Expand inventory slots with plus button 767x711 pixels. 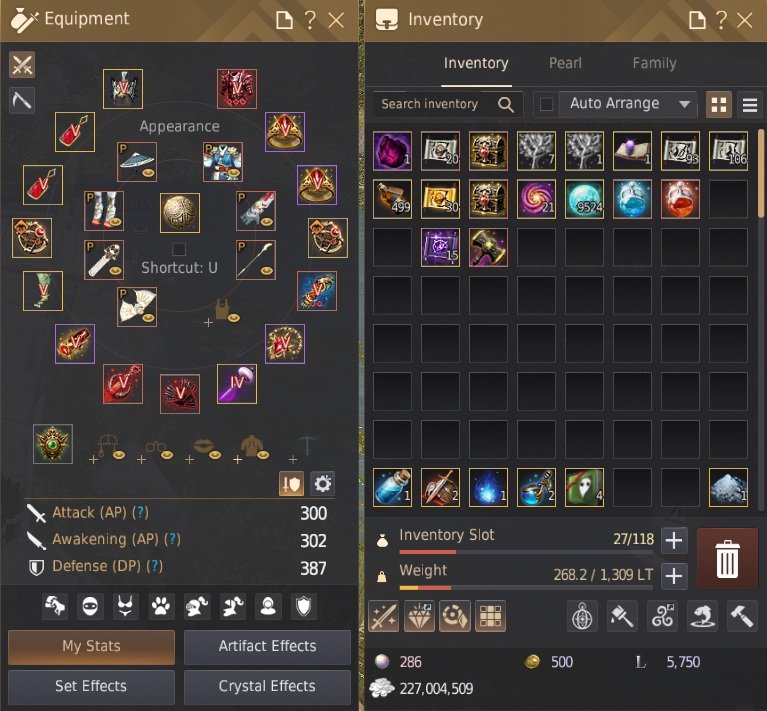pyautogui.click(x=674, y=540)
